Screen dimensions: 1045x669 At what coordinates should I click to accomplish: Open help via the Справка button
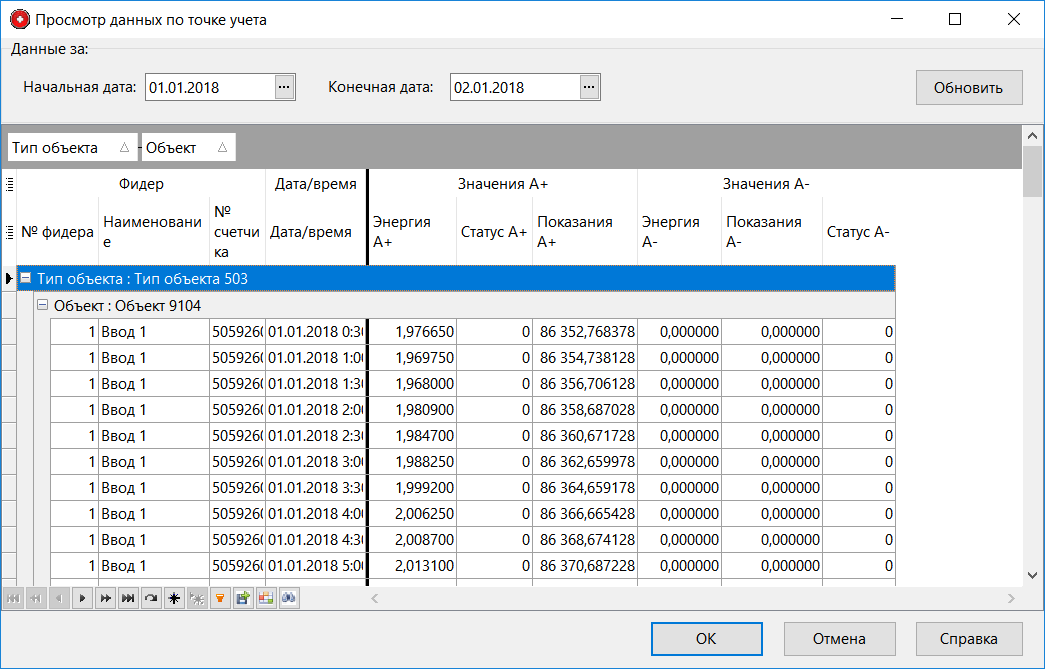[x=968, y=639]
